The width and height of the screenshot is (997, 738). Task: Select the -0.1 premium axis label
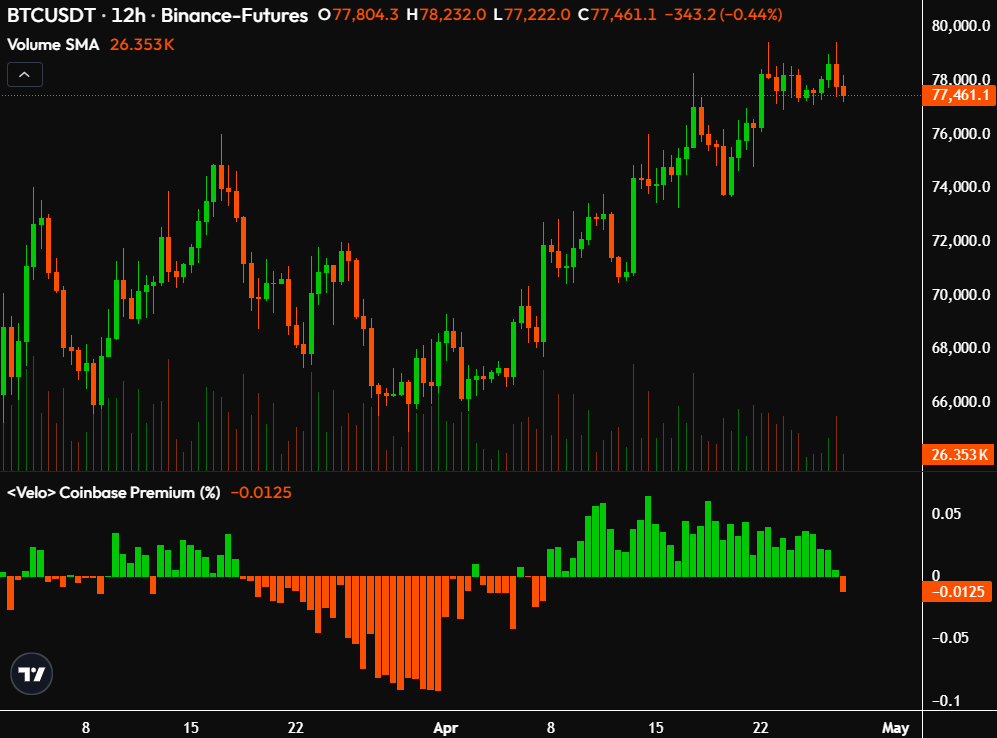coord(945,700)
